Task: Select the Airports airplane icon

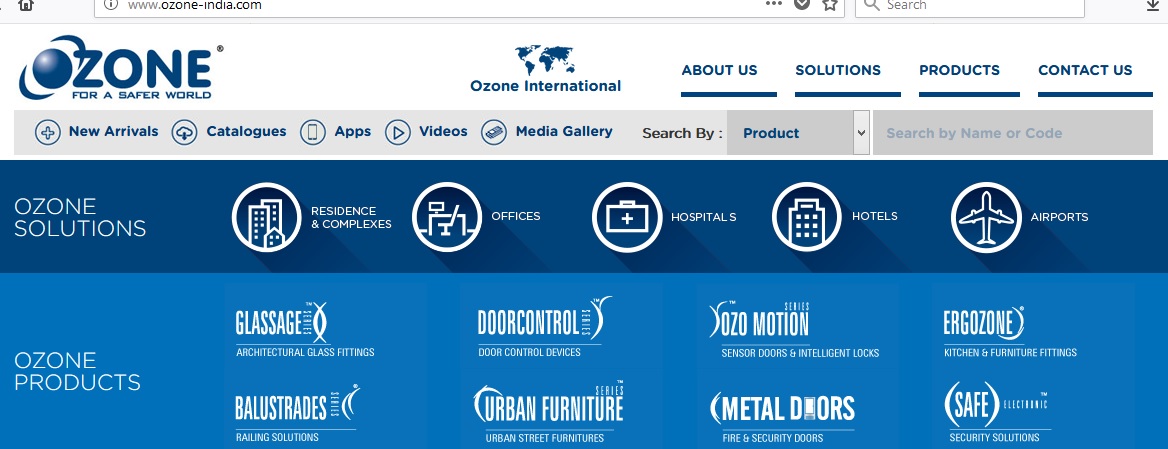Action: [x=986, y=217]
